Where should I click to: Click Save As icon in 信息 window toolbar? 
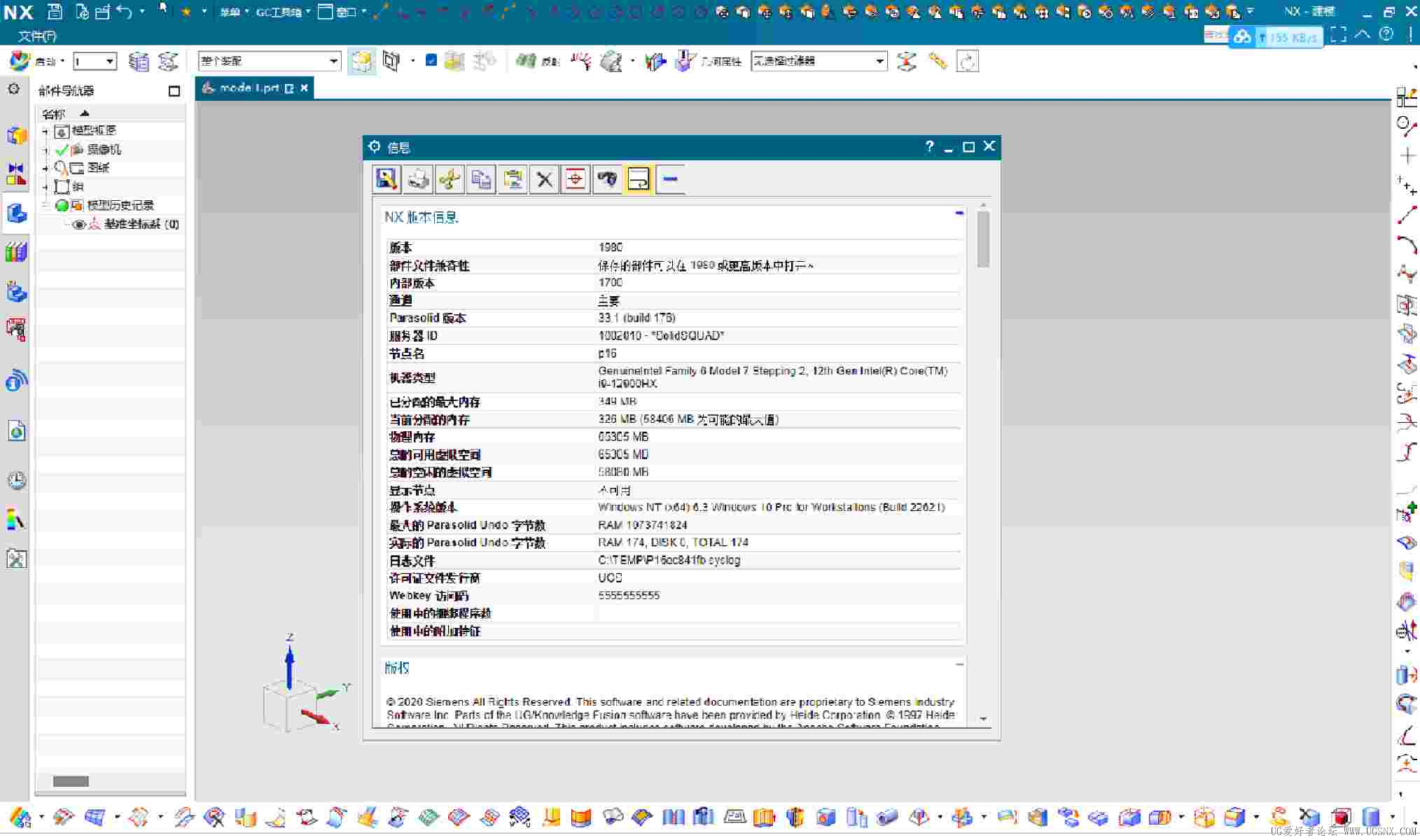click(387, 179)
